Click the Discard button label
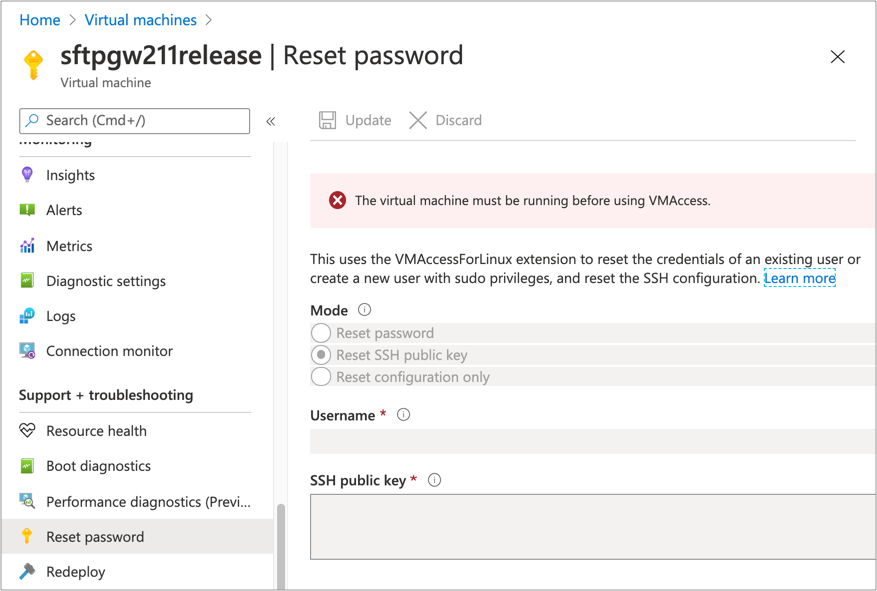 point(459,120)
